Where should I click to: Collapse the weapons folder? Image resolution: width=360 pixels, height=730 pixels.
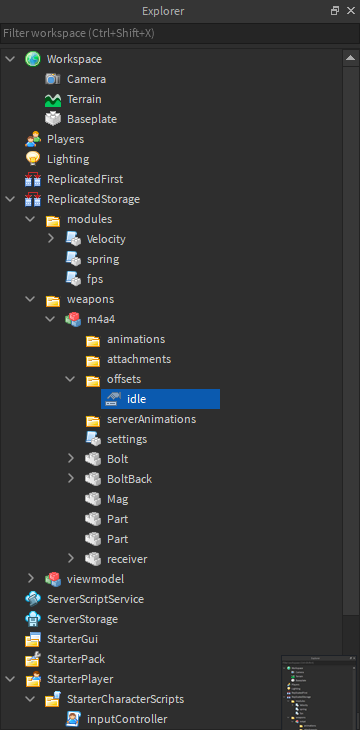[x=30, y=299]
